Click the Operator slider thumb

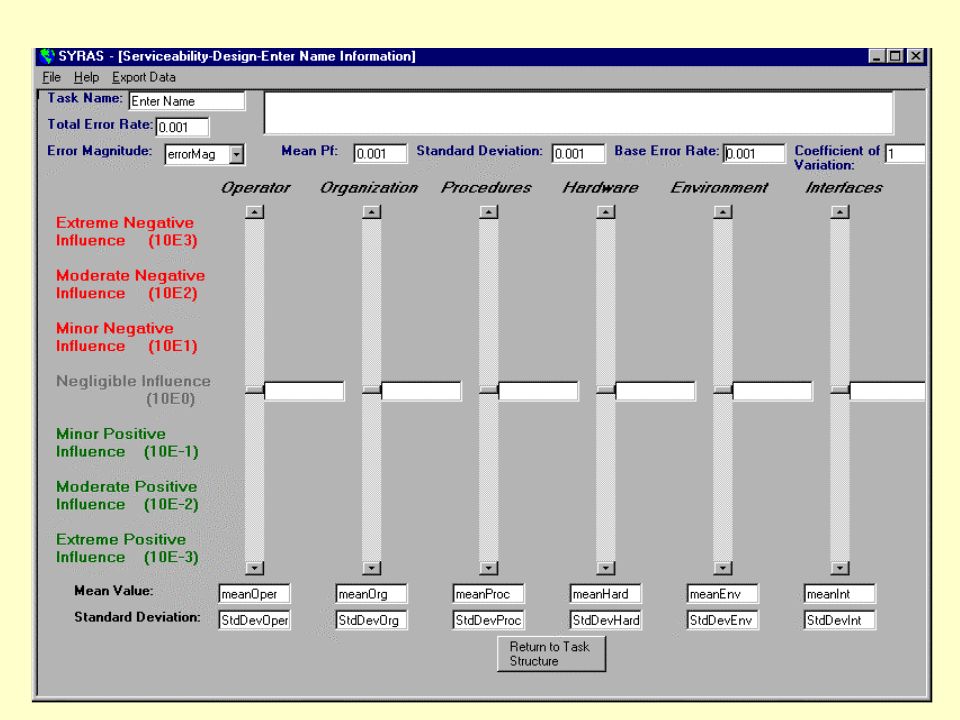pyautogui.click(x=255, y=390)
